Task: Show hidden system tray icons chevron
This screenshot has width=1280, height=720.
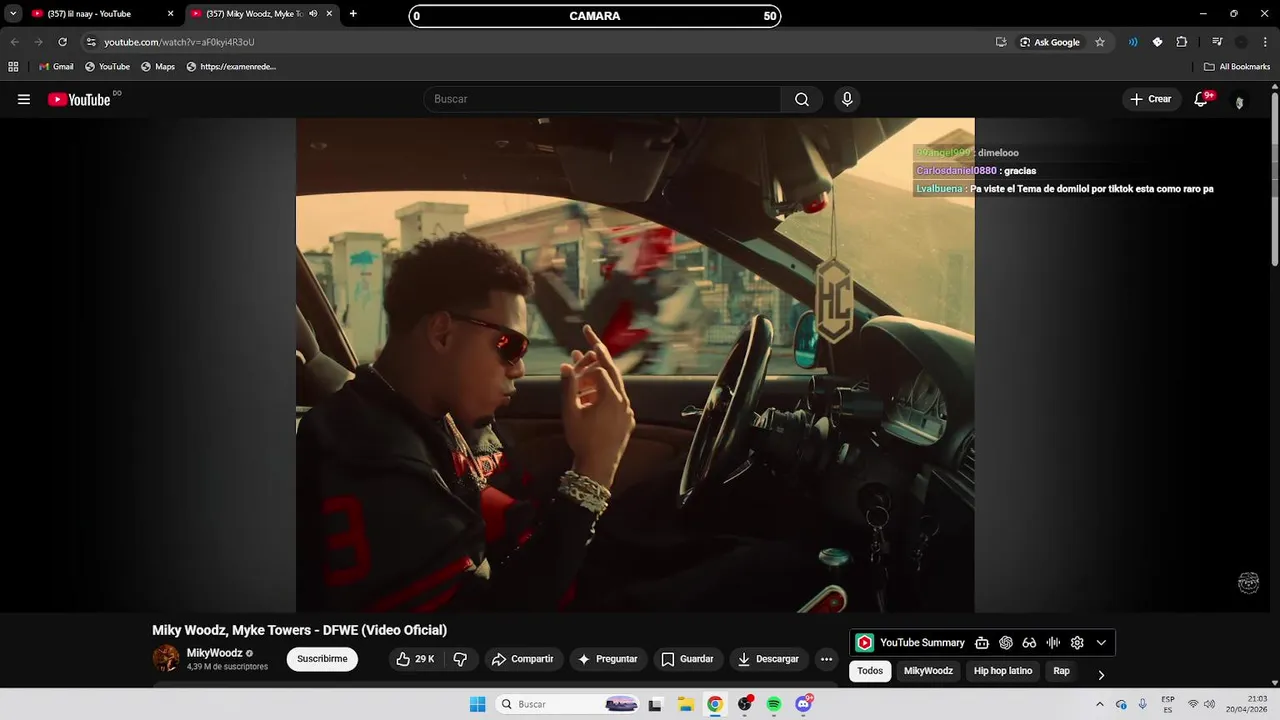Action: tap(1100, 704)
